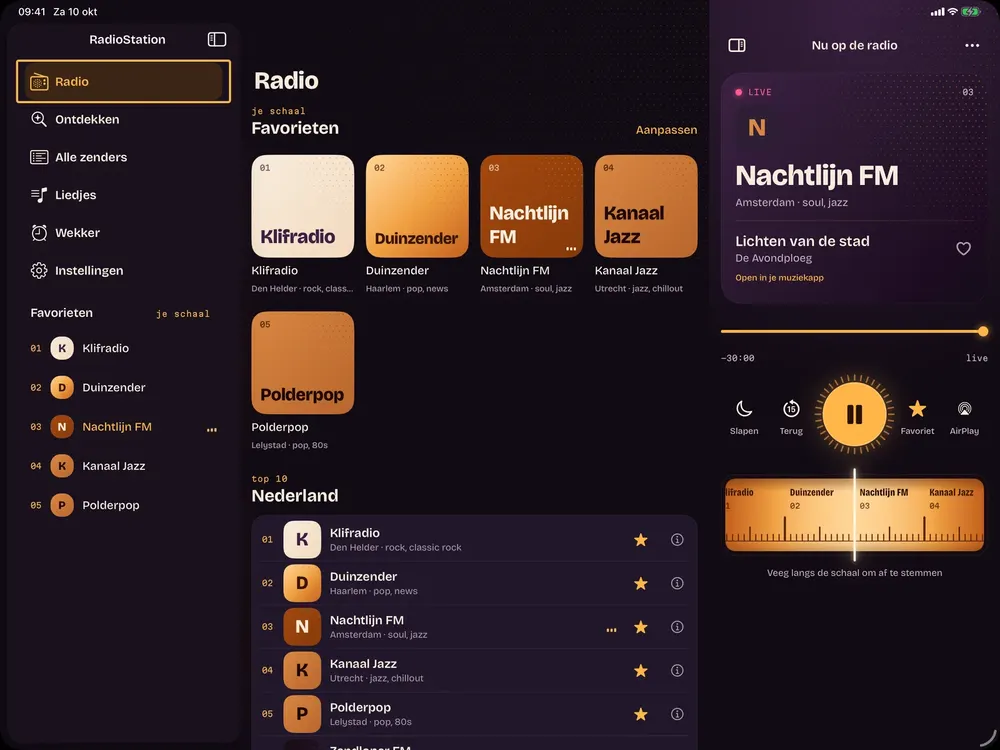Open the Nachtlijn FM favorite card
The height and width of the screenshot is (750, 1000).
(x=531, y=206)
